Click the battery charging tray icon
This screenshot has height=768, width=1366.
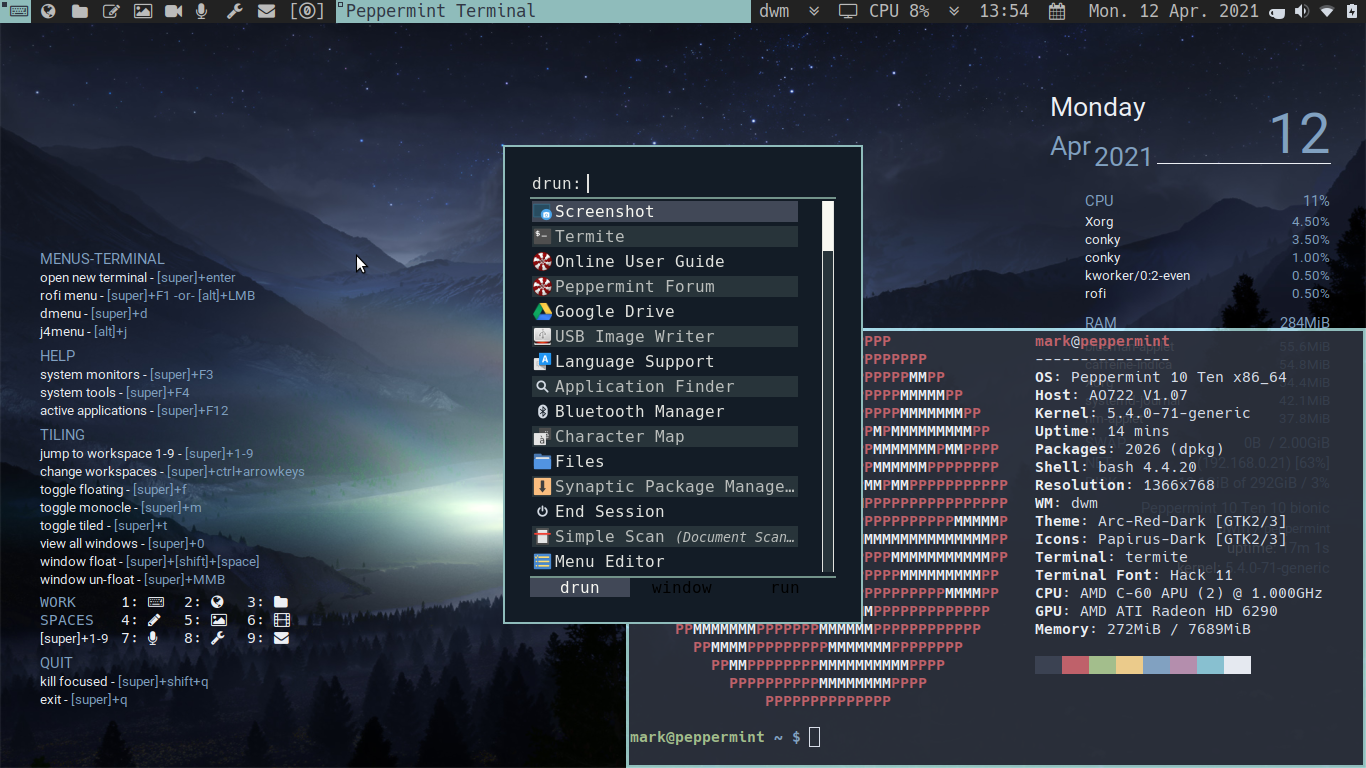1353,12
